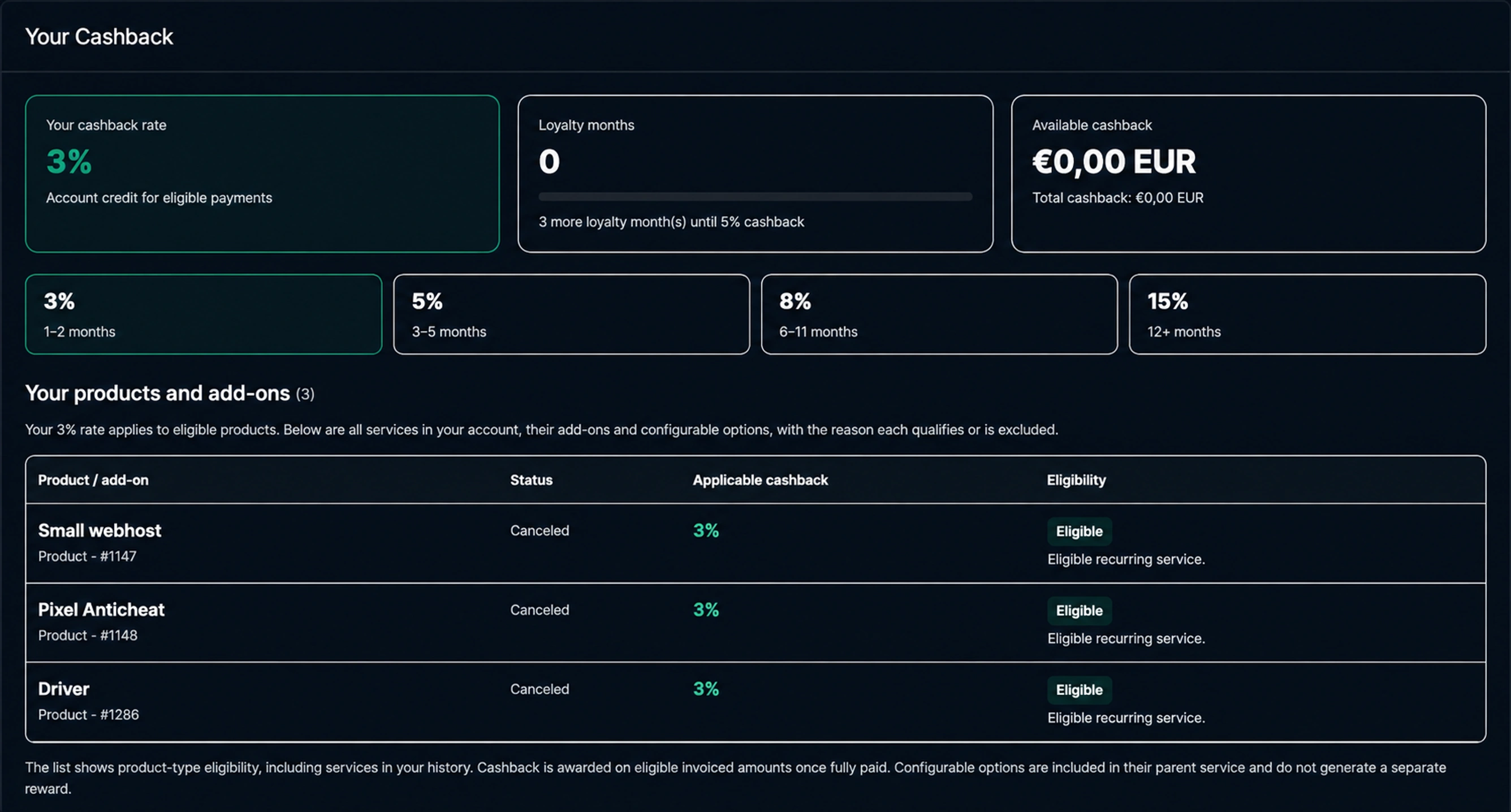This screenshot has height=812, width=1511.
Task: Click '3 more loyalty month(s) until 5% cashback'
Action: click(671, 222)
